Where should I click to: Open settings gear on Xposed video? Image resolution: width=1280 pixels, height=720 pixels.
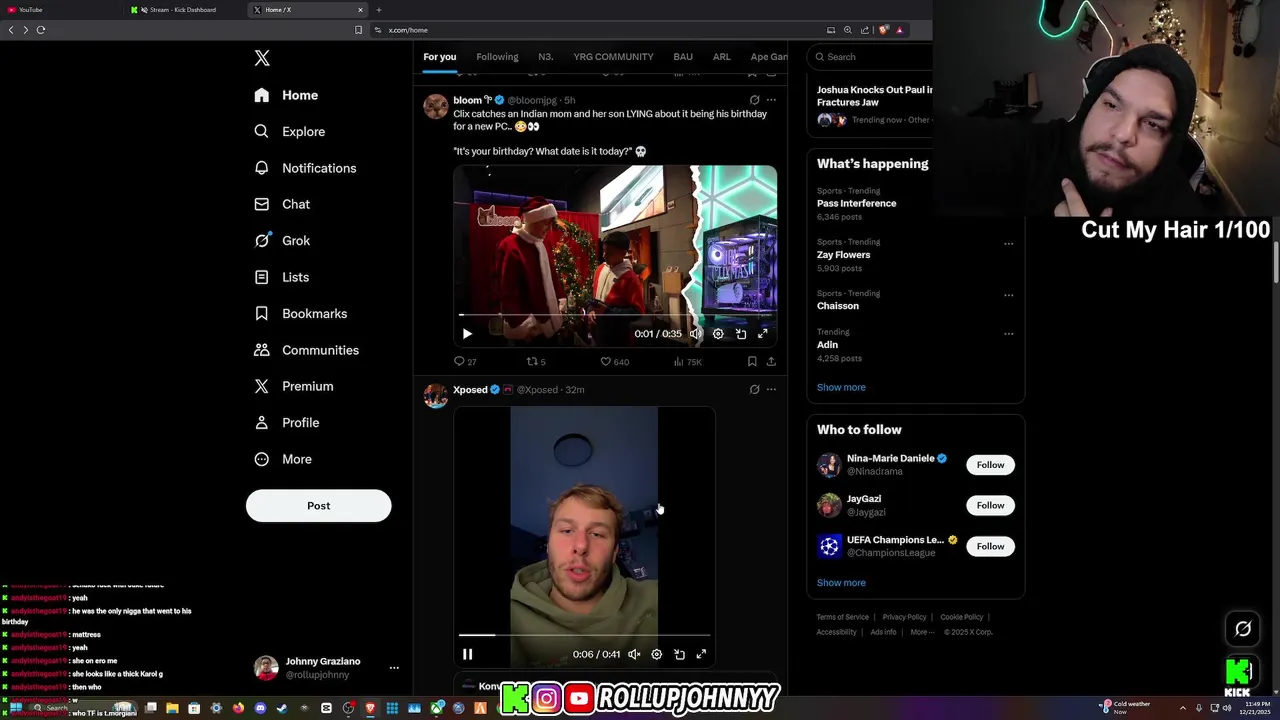pyautogui.click(x=656, y=654)
